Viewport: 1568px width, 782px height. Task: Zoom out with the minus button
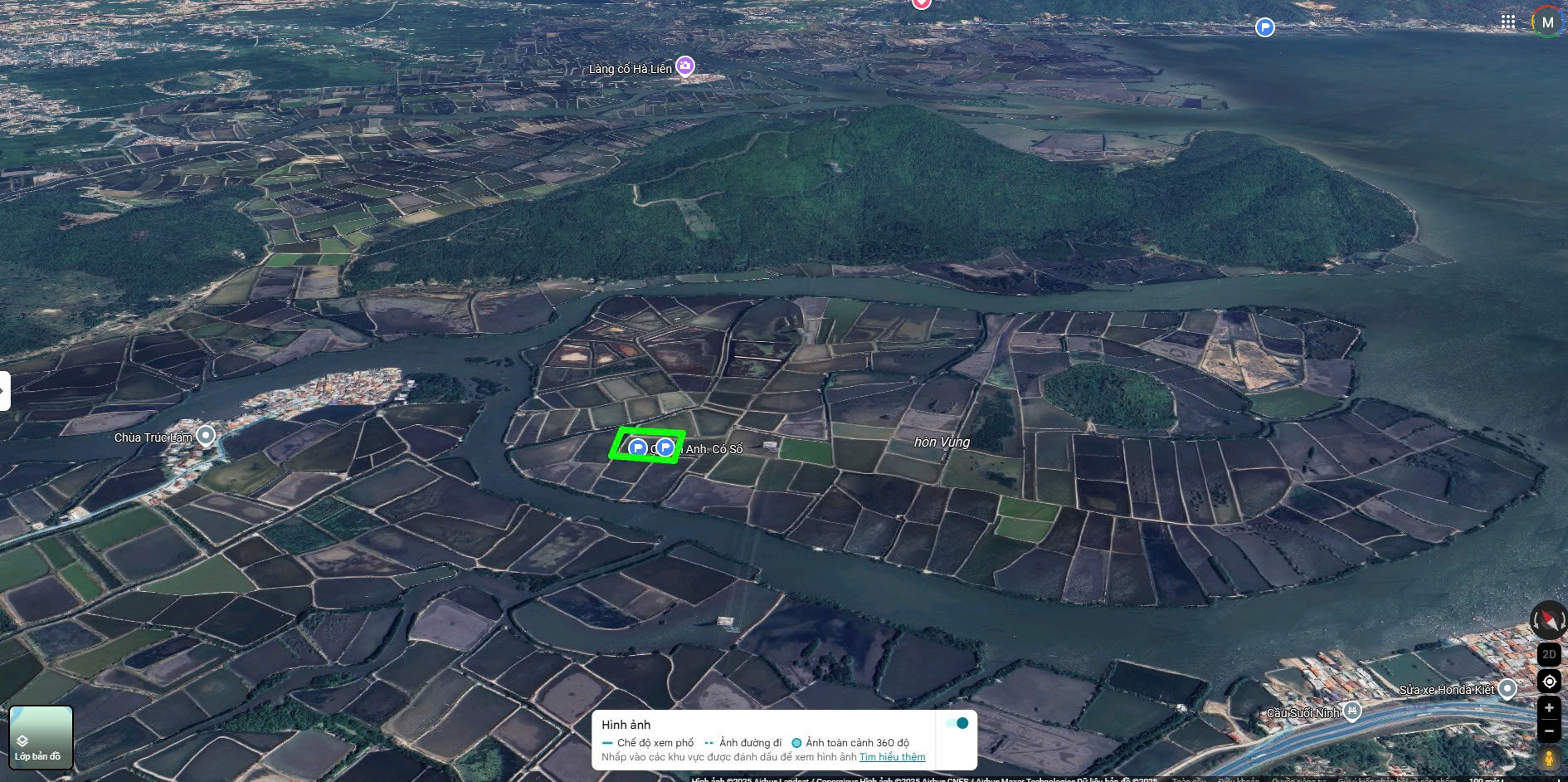(1549, 731)
